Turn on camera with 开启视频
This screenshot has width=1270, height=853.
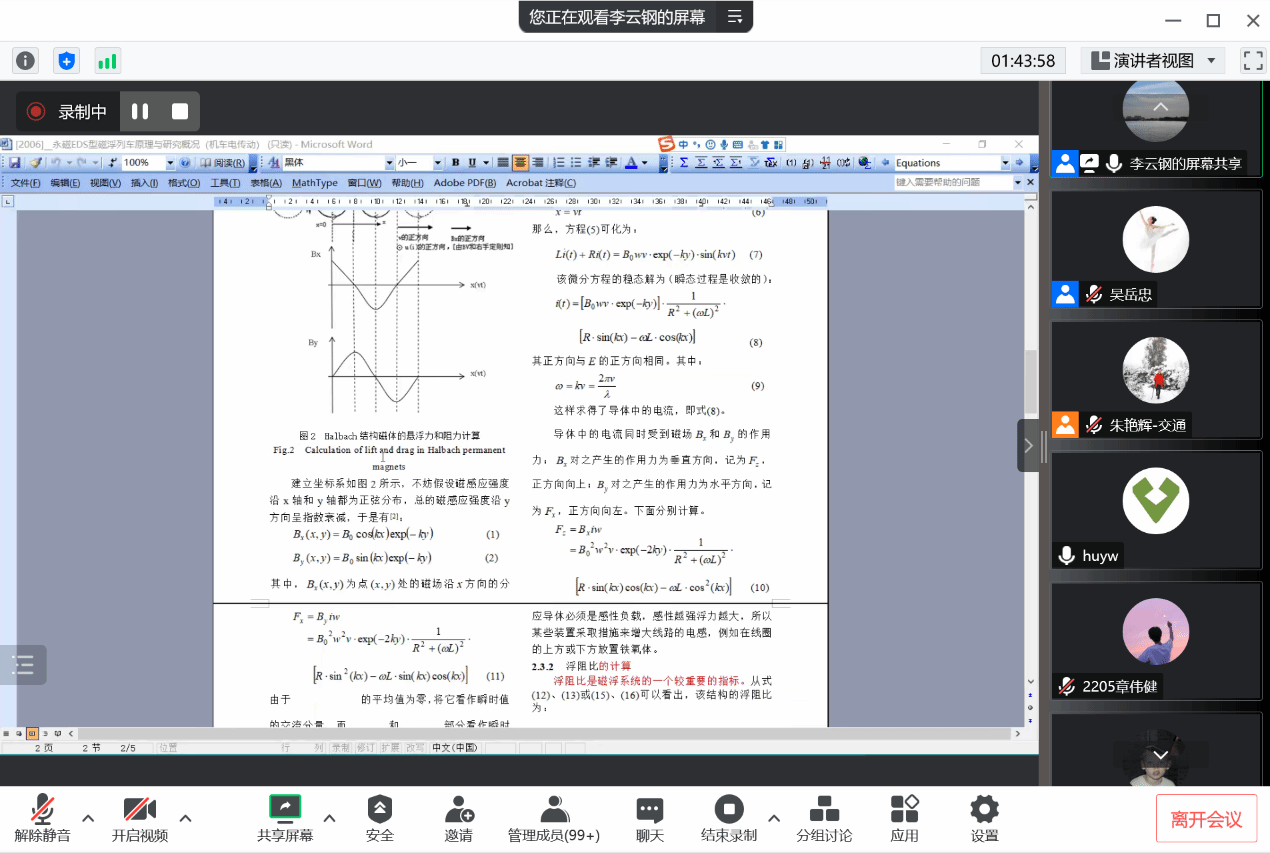pos(139,818)
